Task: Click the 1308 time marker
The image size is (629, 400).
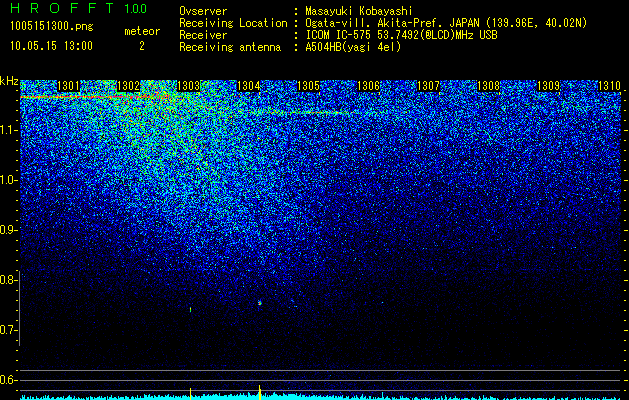Action: pyautogui.click(x=489, y=86)
